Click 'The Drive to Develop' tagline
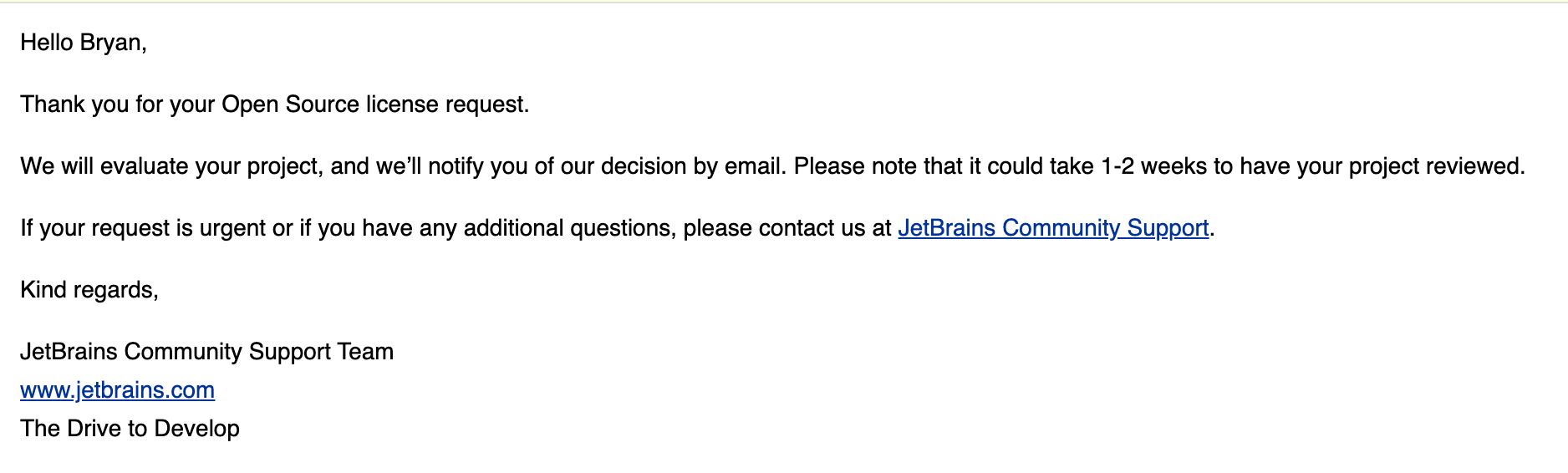1568x473 pixels. (x=130, y=428)
